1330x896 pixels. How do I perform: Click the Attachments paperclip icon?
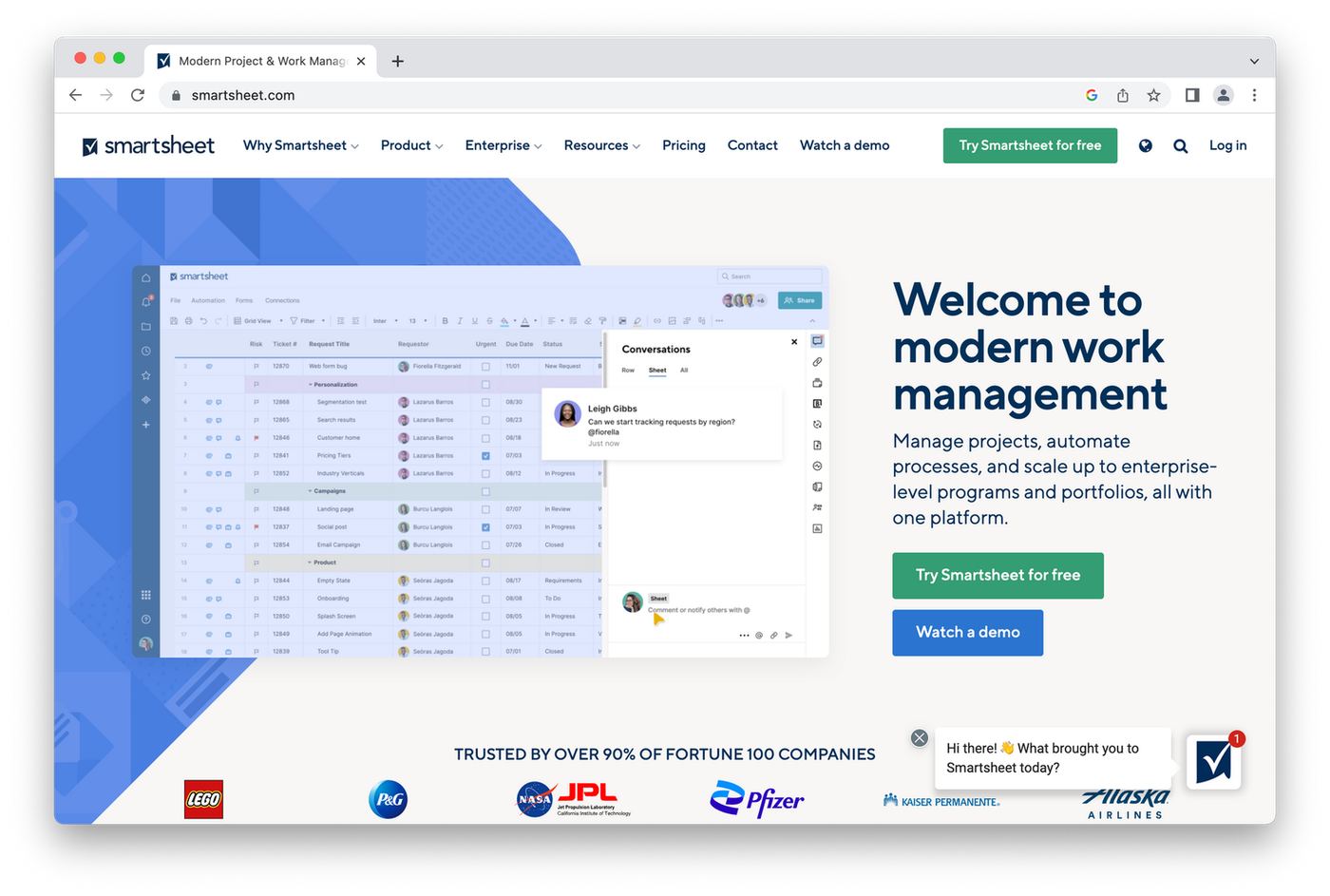(x=817, y=361)
